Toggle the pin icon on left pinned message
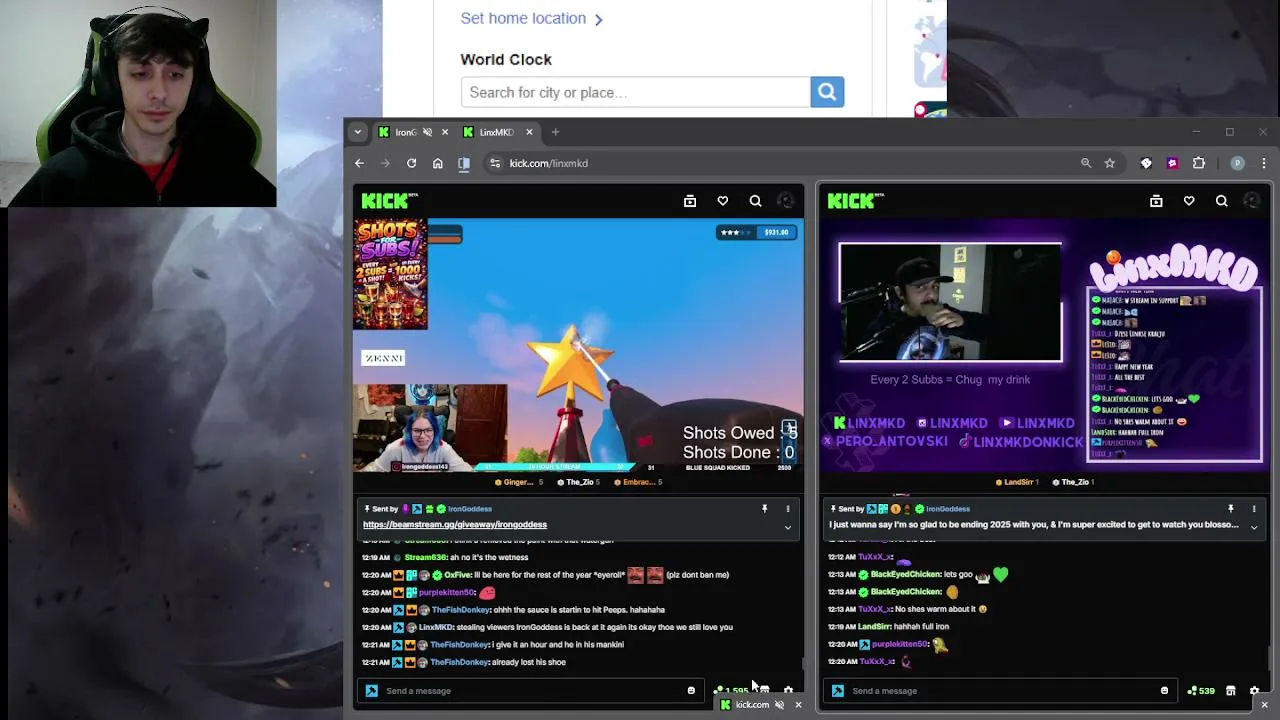Screen dimensions: 1280x720 pos(764,509)
